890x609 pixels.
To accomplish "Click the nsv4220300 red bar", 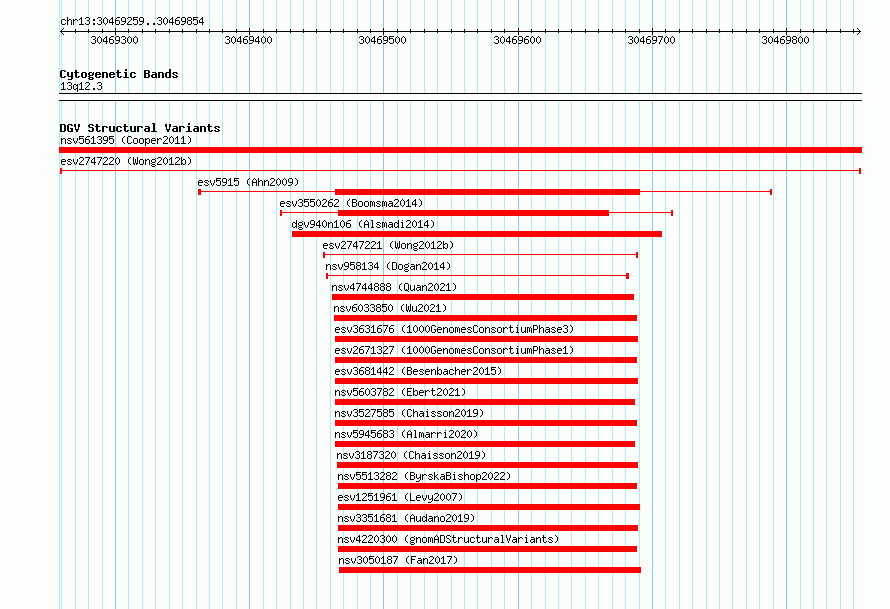I will click(x=488, y=549).
